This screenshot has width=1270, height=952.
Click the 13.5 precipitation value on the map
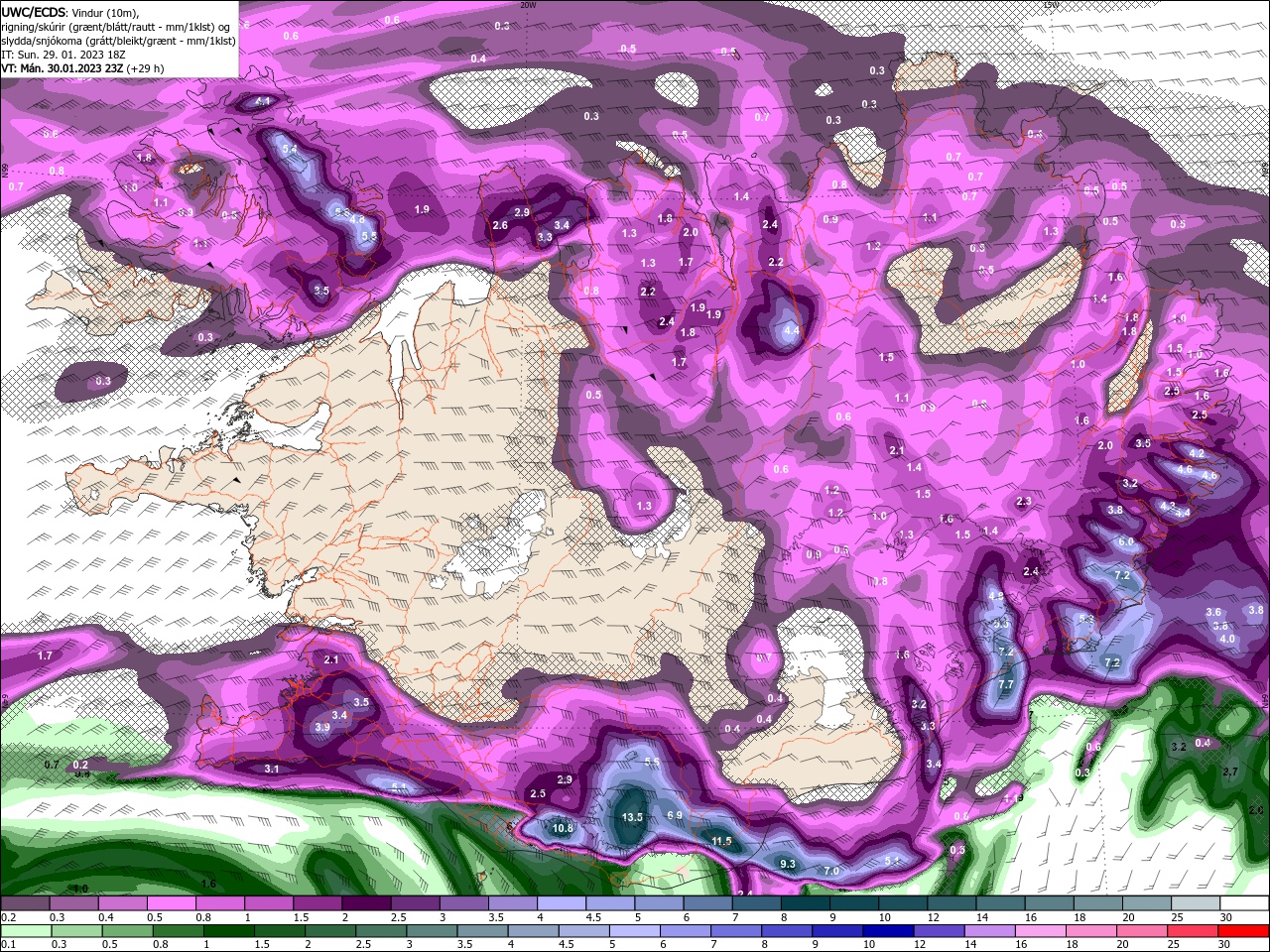pos(632,817)
